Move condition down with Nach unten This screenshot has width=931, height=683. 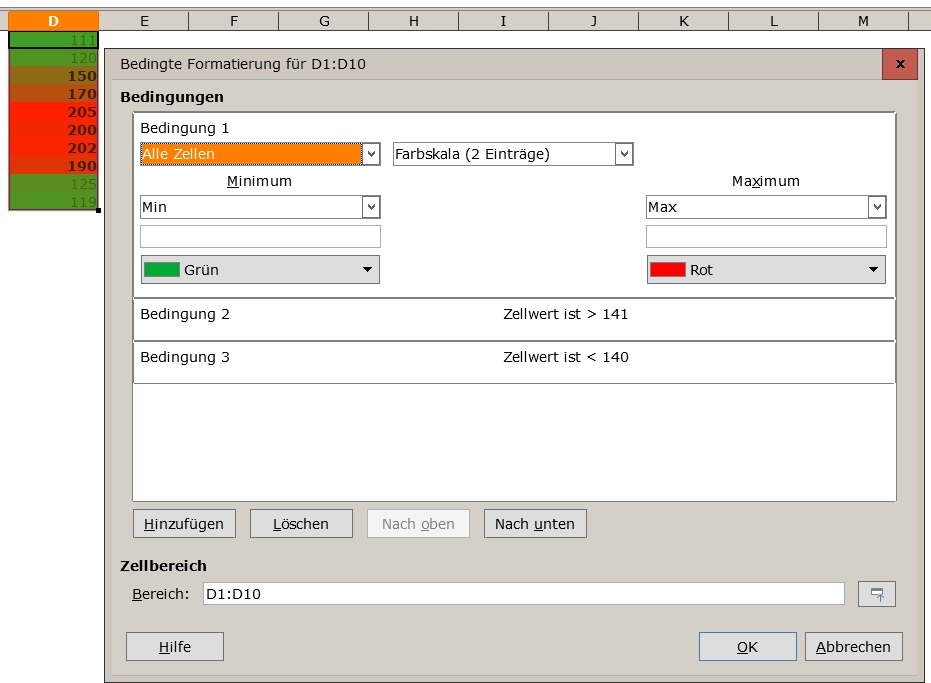[535, 524]
